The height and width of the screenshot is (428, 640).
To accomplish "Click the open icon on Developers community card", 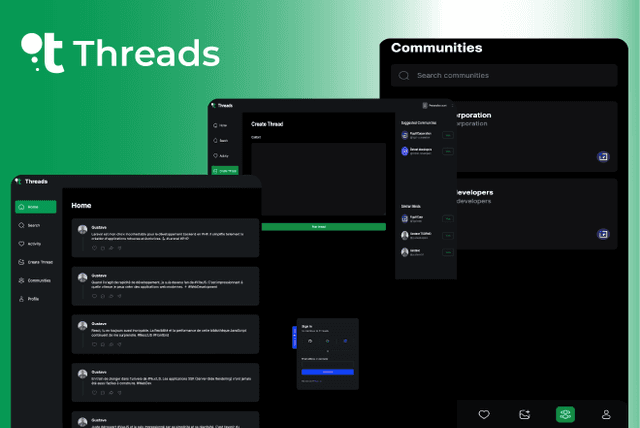I will point(603,234).
